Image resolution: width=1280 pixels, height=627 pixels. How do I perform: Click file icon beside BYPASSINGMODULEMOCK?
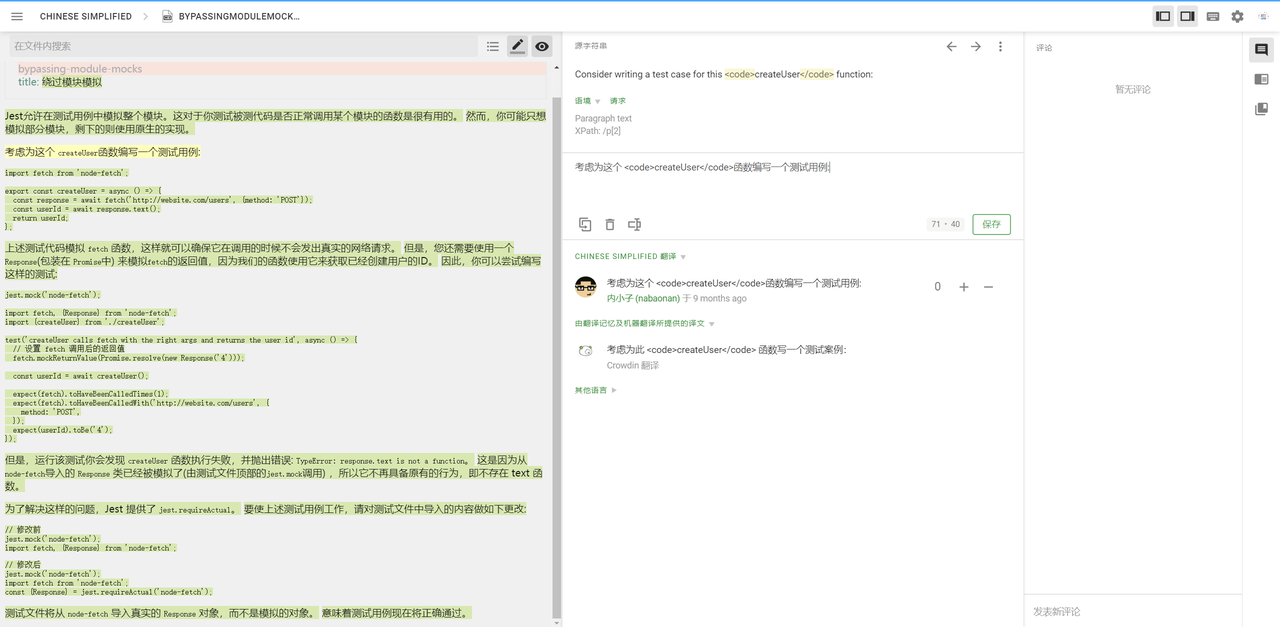(167, 16)
